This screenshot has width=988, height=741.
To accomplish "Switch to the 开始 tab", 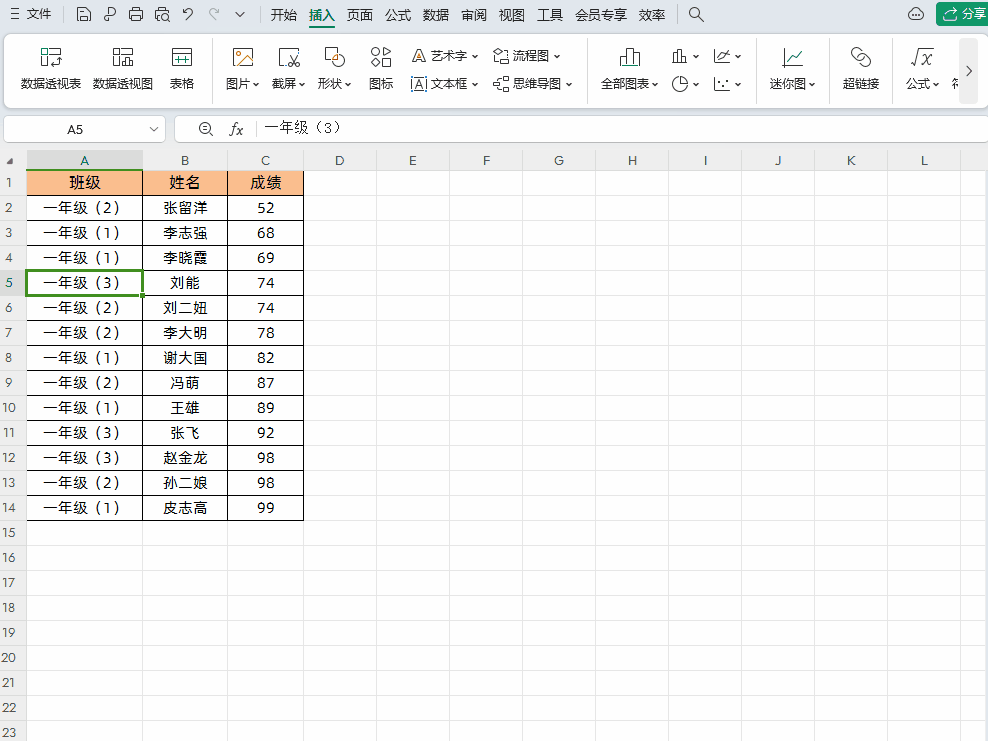I will click(284, 14).
